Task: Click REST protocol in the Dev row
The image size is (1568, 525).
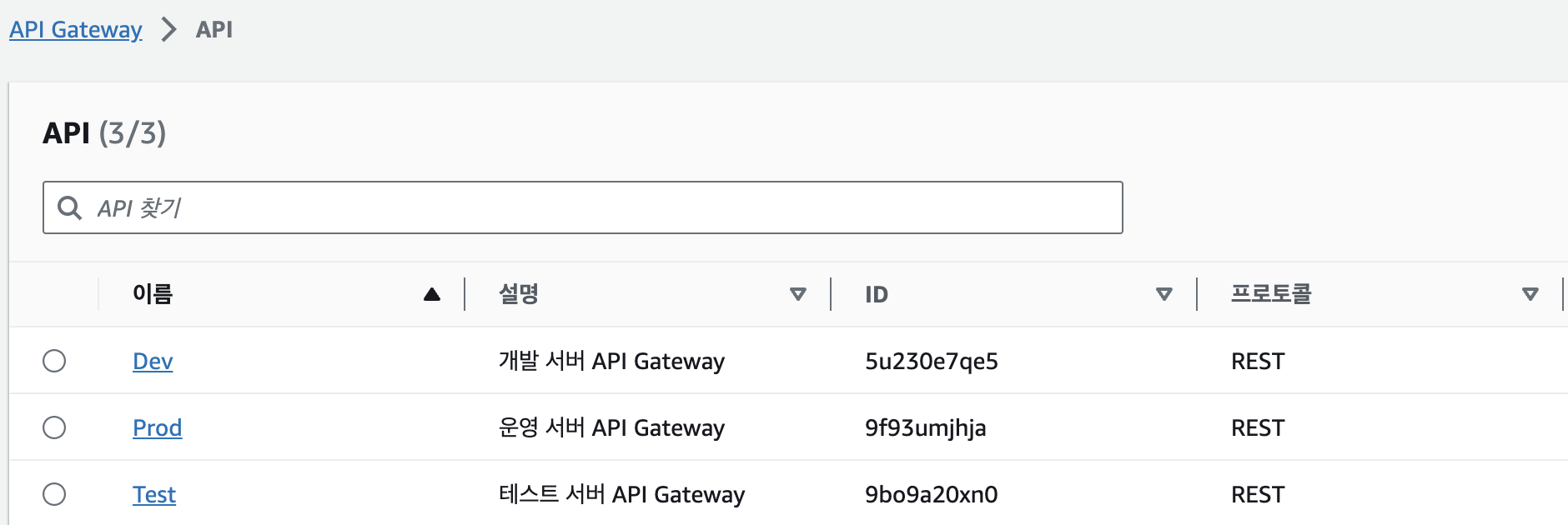Action: click(x=1258, y=361)
